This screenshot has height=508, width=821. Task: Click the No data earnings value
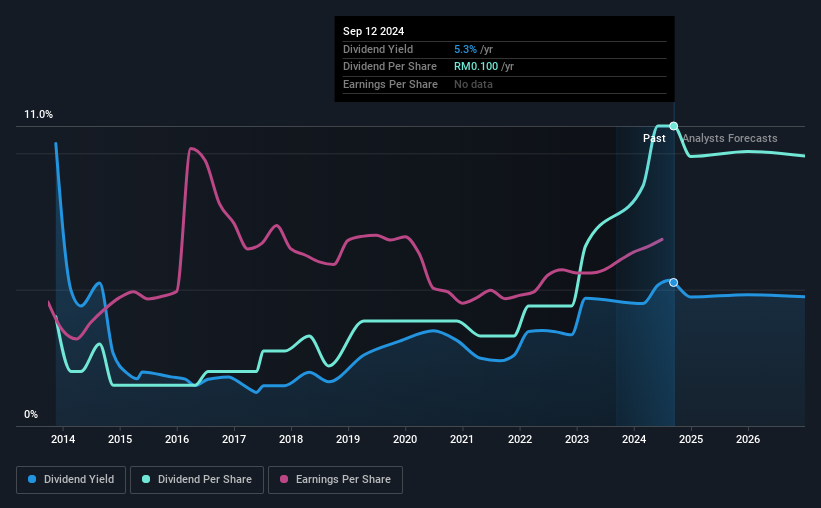tap(473, 84)
